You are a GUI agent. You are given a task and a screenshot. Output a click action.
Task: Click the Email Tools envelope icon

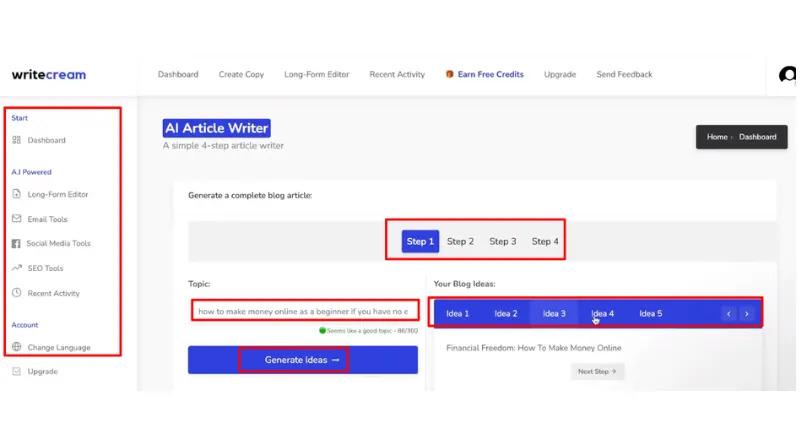[17, 219]
